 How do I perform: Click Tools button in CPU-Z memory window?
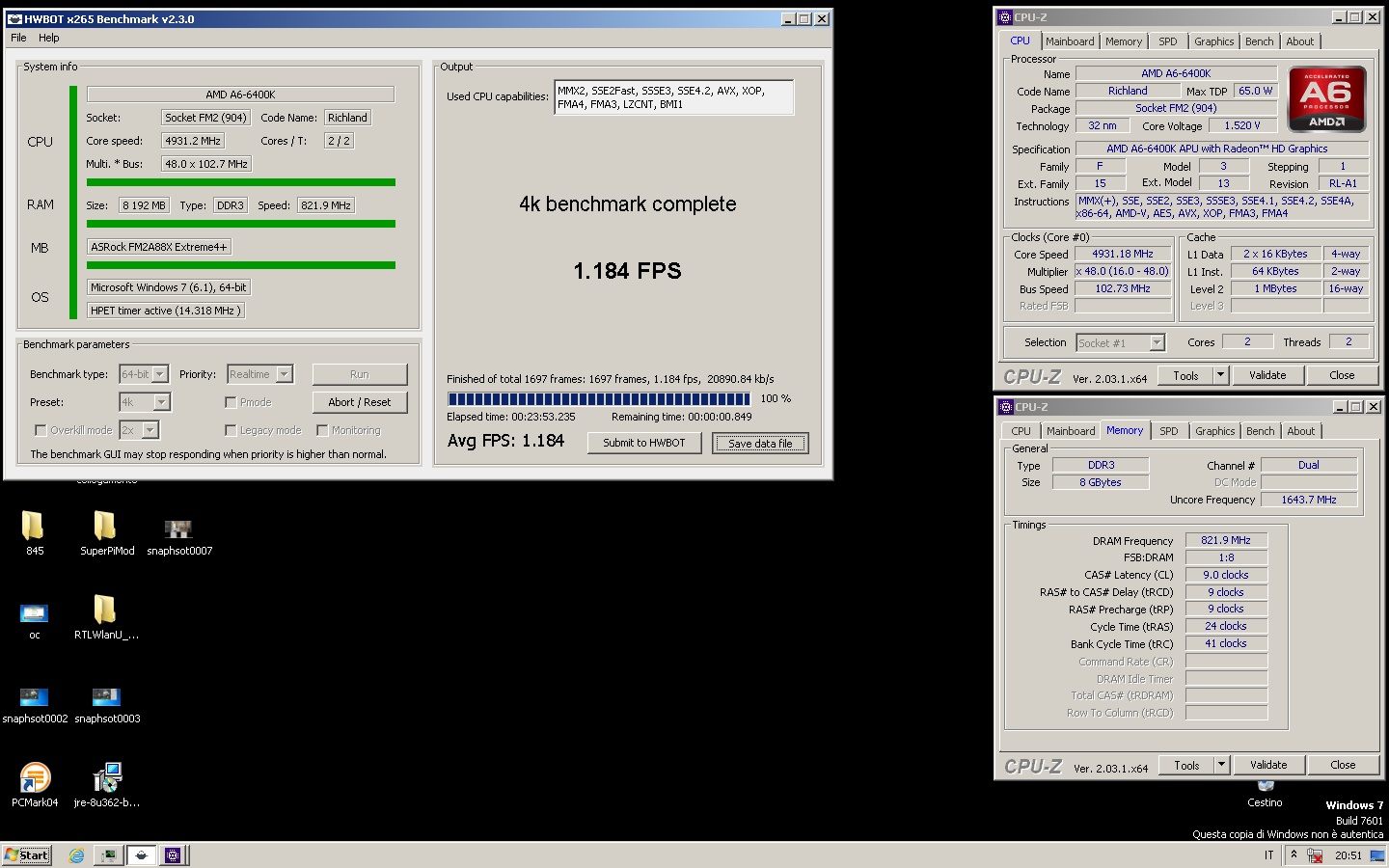coord(1186,765)
